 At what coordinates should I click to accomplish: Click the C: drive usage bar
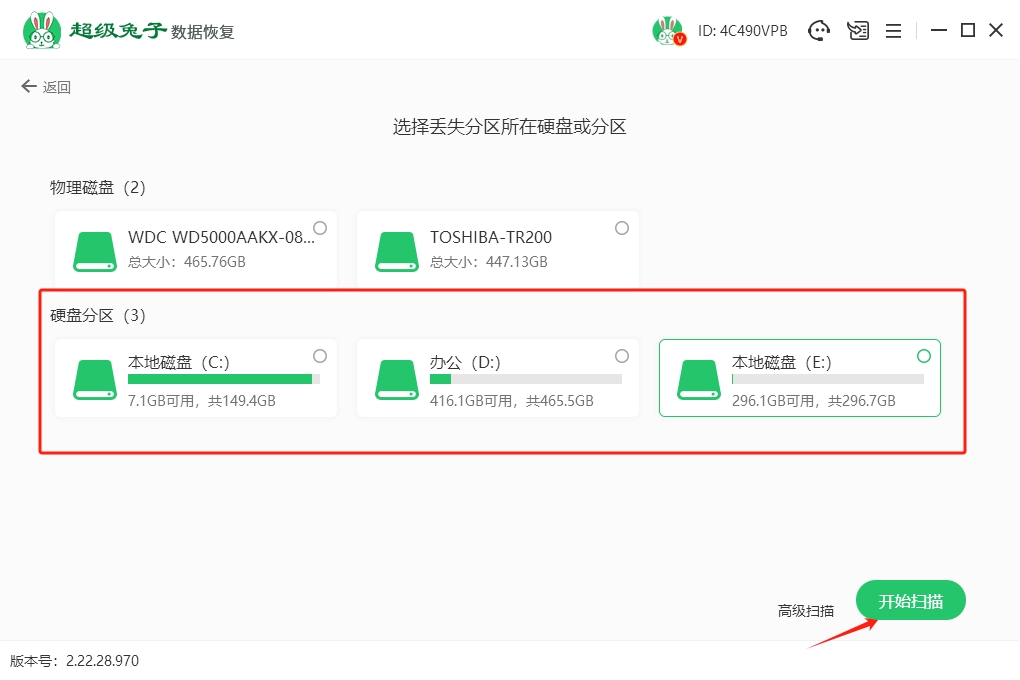pyautogui.click(x=223, y=380)
